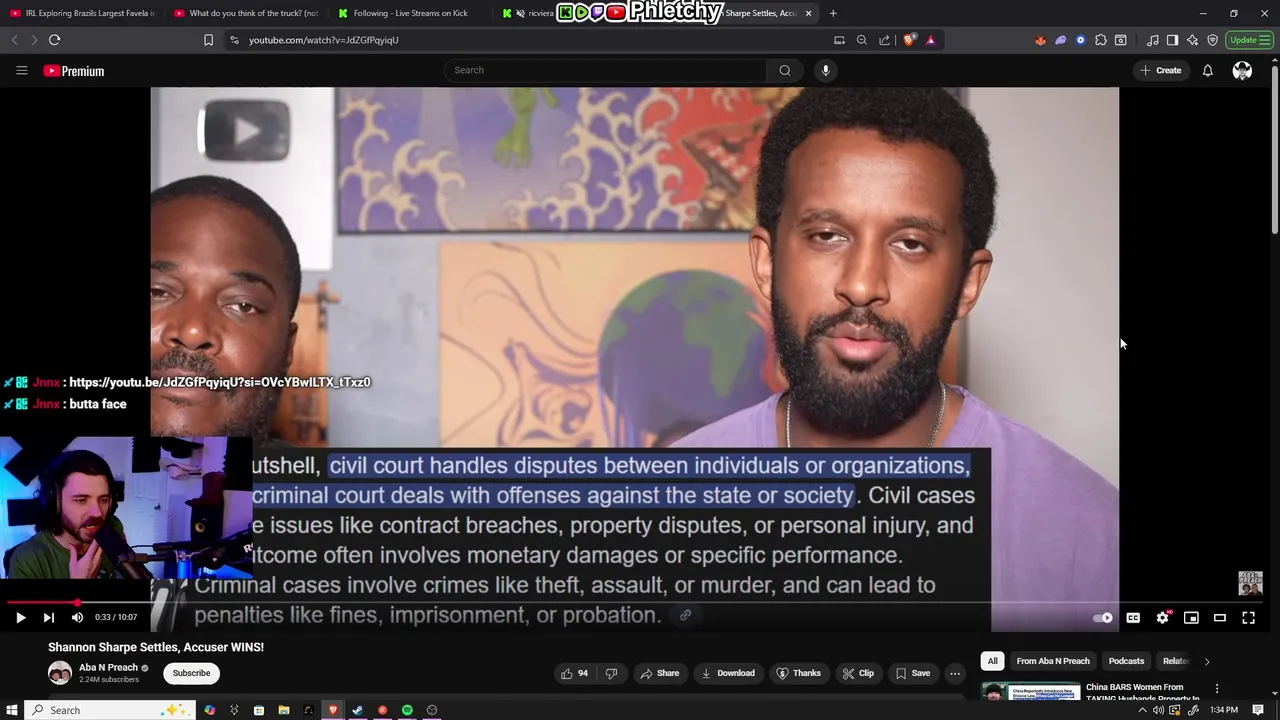This screenshot has width=1280, height=720.
Task: Share the page via address bar icon
Action: coord(884,40)
